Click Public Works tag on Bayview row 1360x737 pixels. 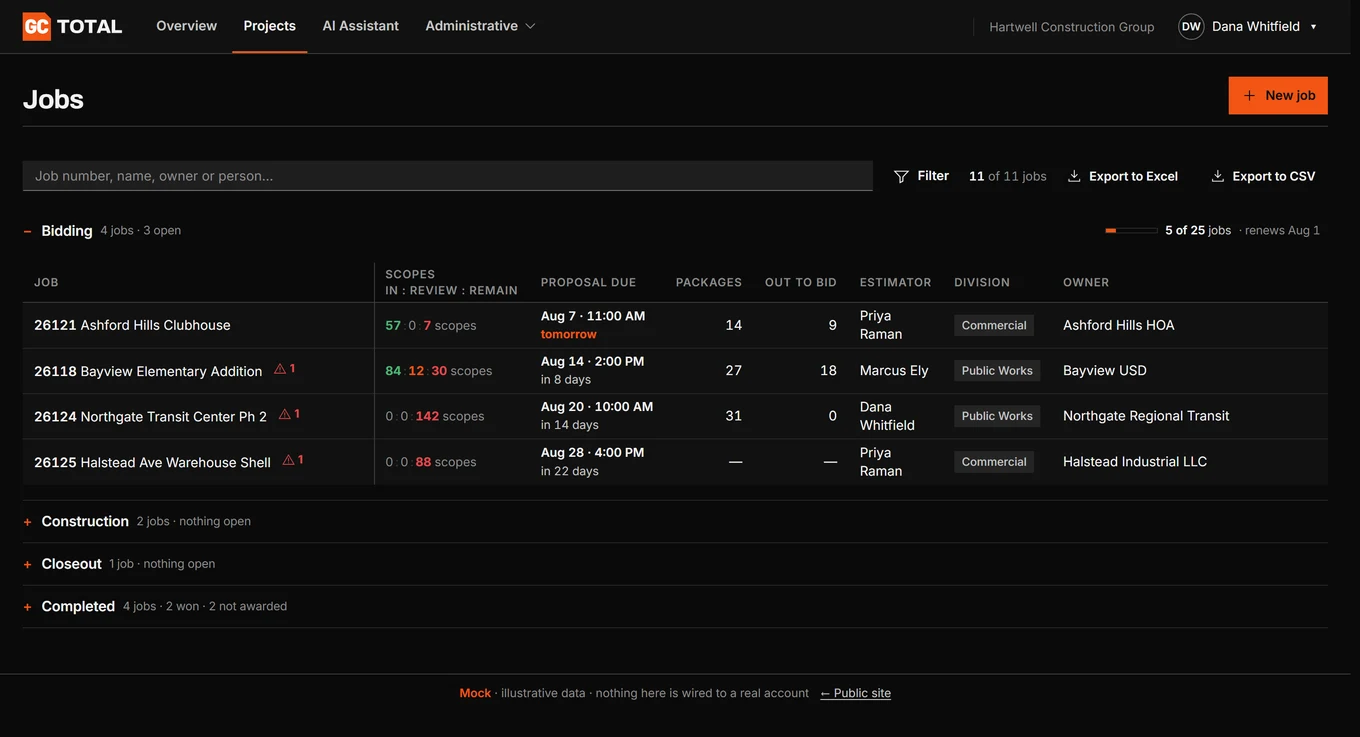(x=997, y=370)
